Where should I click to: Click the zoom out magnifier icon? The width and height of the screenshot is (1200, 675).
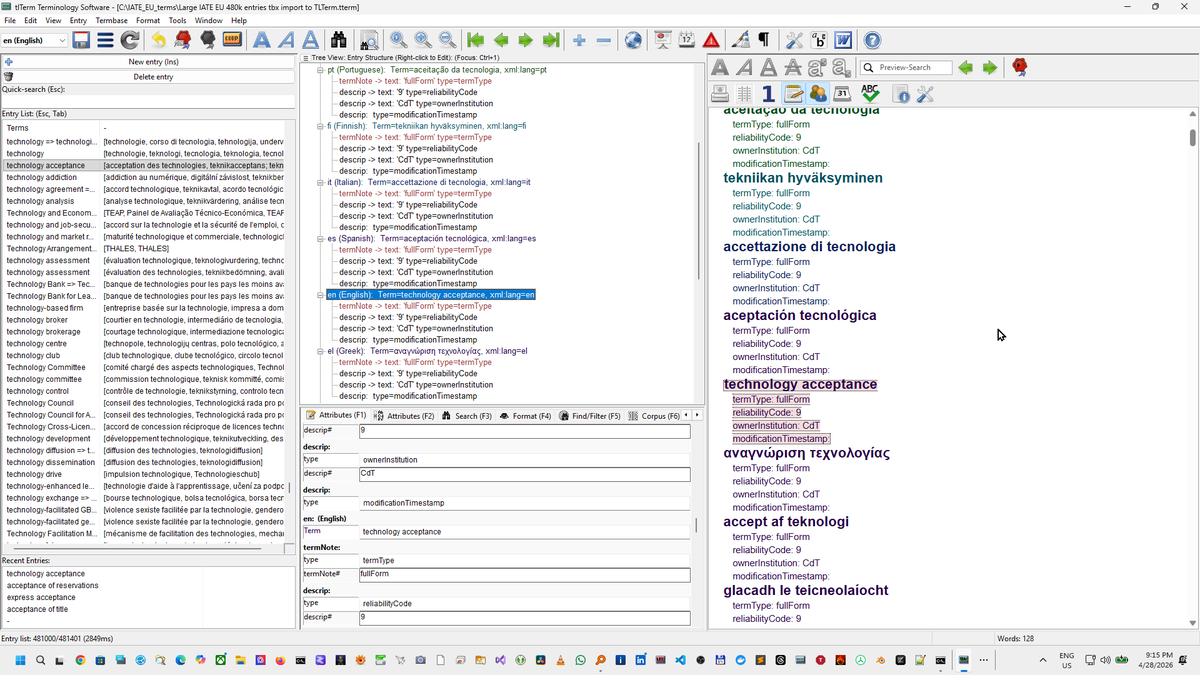[448, 40]
